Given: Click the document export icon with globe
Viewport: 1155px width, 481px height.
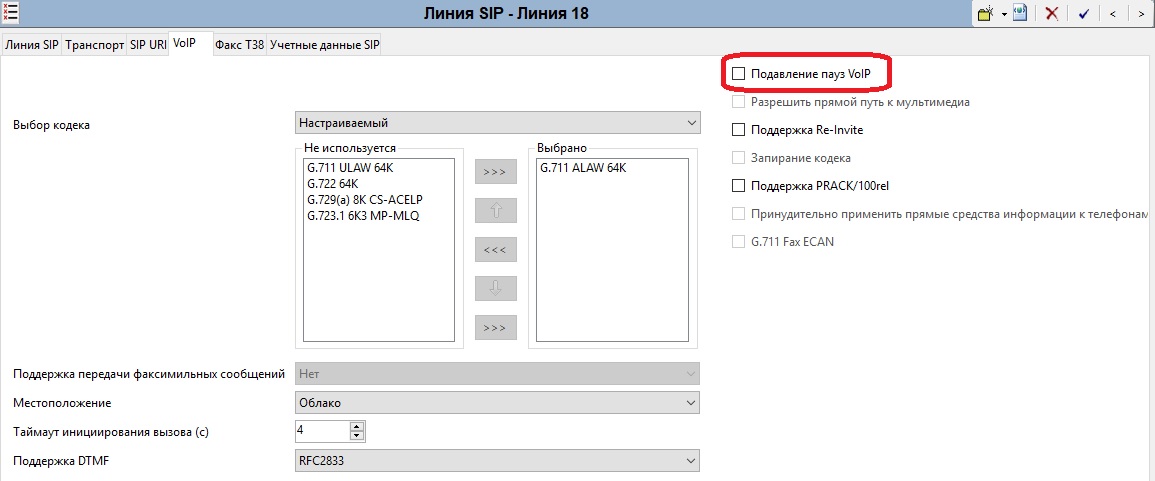Looking at the screenshot, I should point(1019,14).
